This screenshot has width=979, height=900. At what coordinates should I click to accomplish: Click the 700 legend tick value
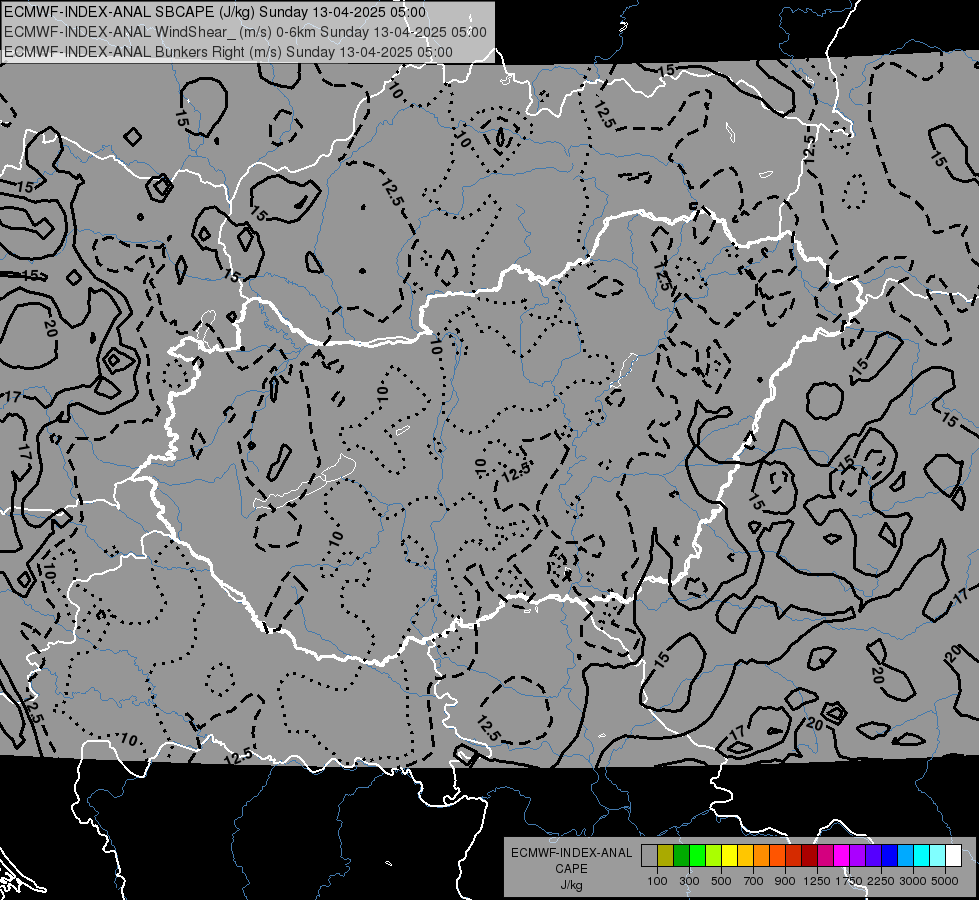coord(754,881)
